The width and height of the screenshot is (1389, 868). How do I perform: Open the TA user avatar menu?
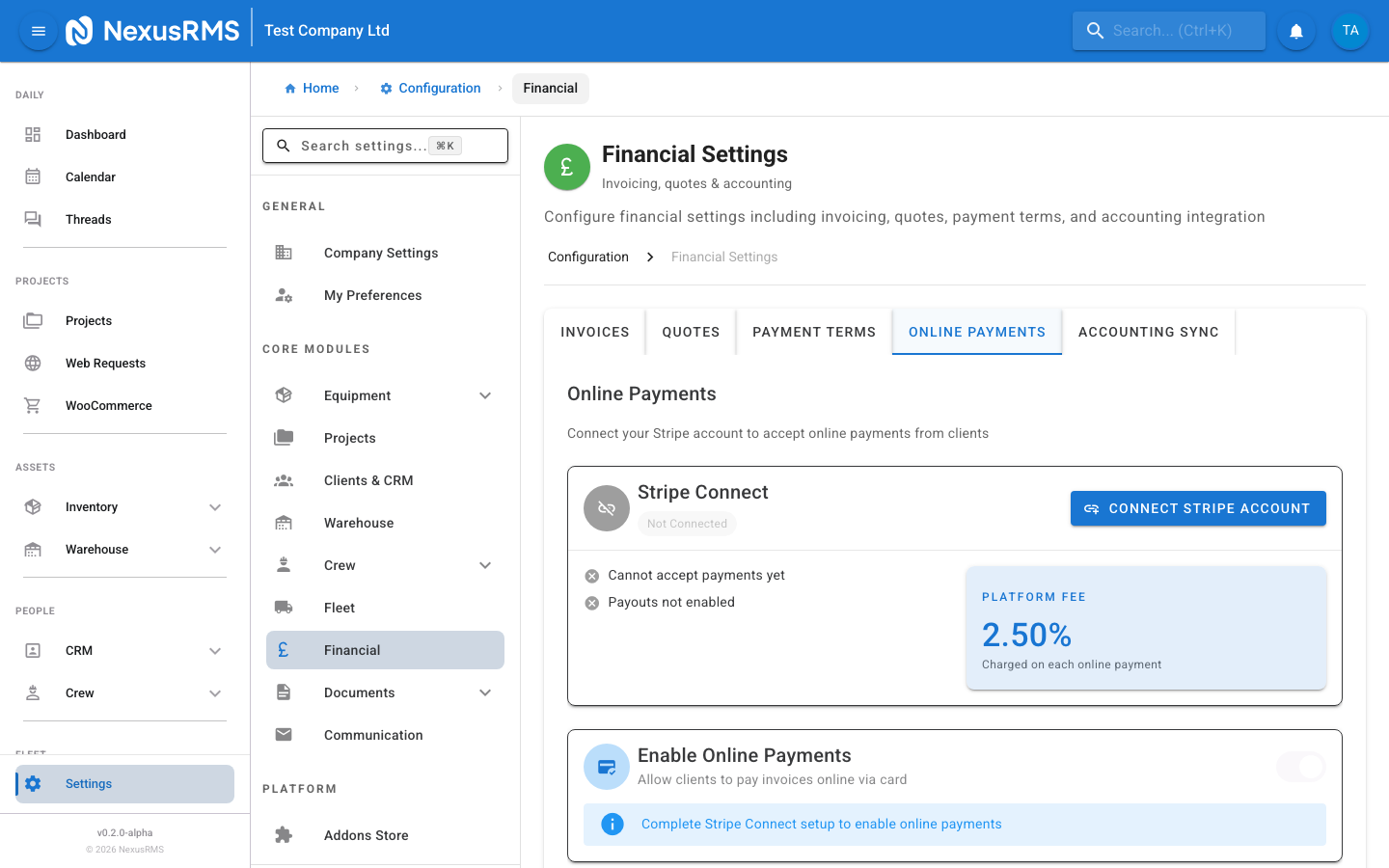(x=1350, y=30)
